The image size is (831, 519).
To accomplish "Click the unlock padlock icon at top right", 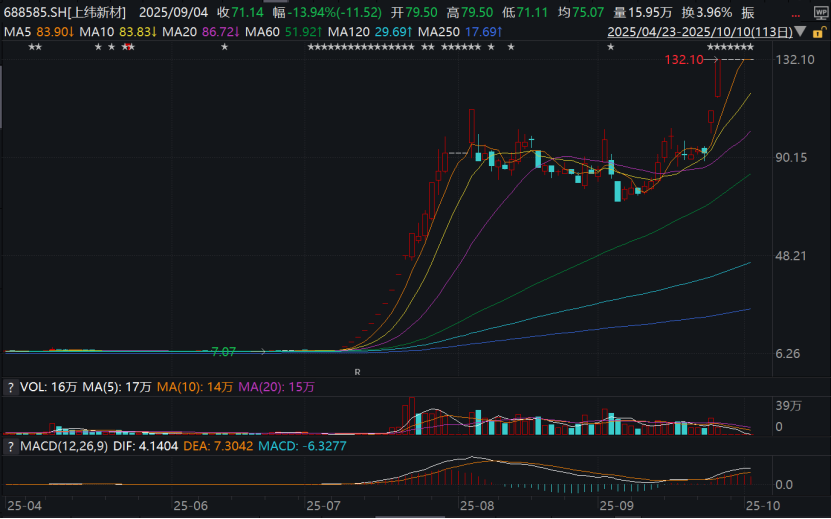I will click(818, 33).
